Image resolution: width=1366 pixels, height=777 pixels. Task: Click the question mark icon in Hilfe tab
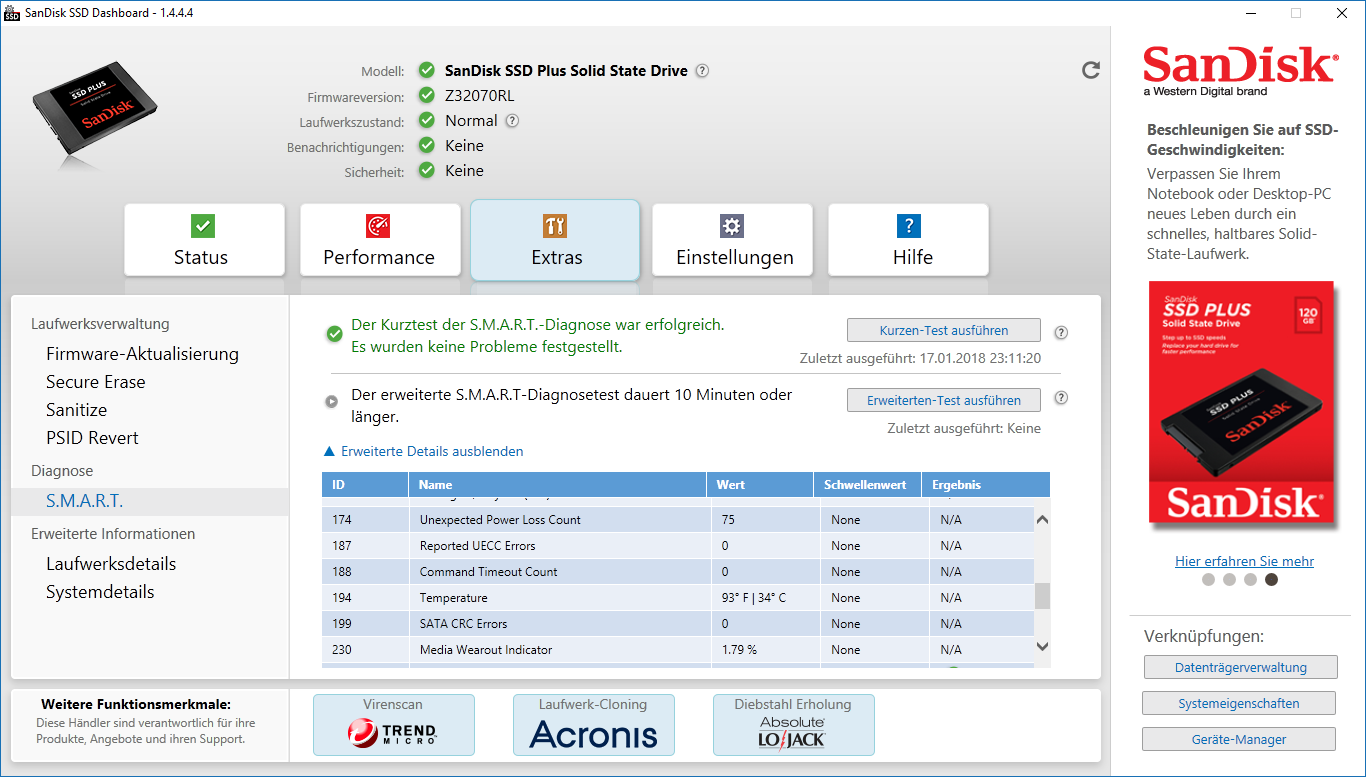tap(908, 225)
